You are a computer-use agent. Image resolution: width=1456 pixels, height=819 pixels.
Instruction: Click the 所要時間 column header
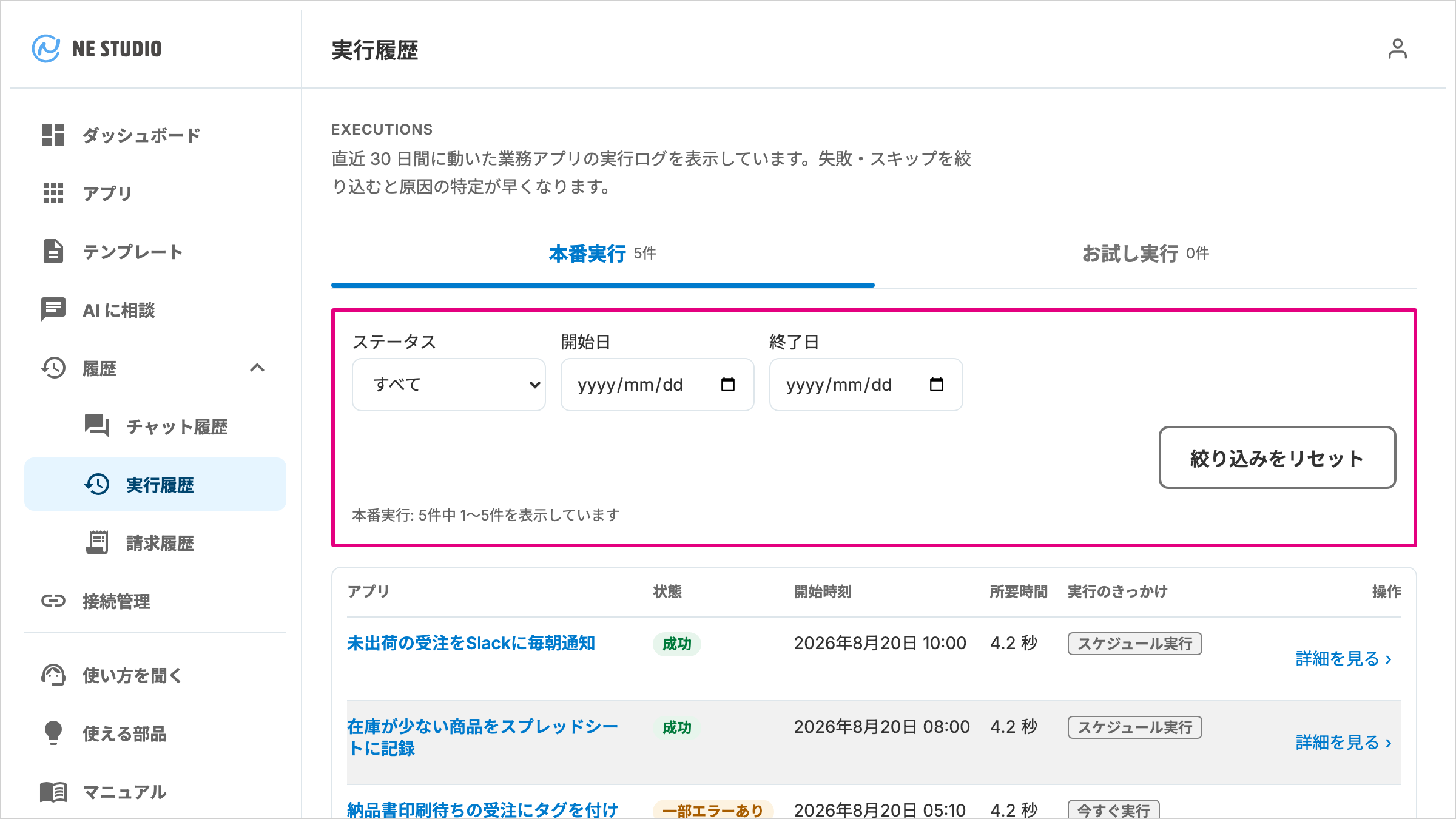click(1019, 591)
